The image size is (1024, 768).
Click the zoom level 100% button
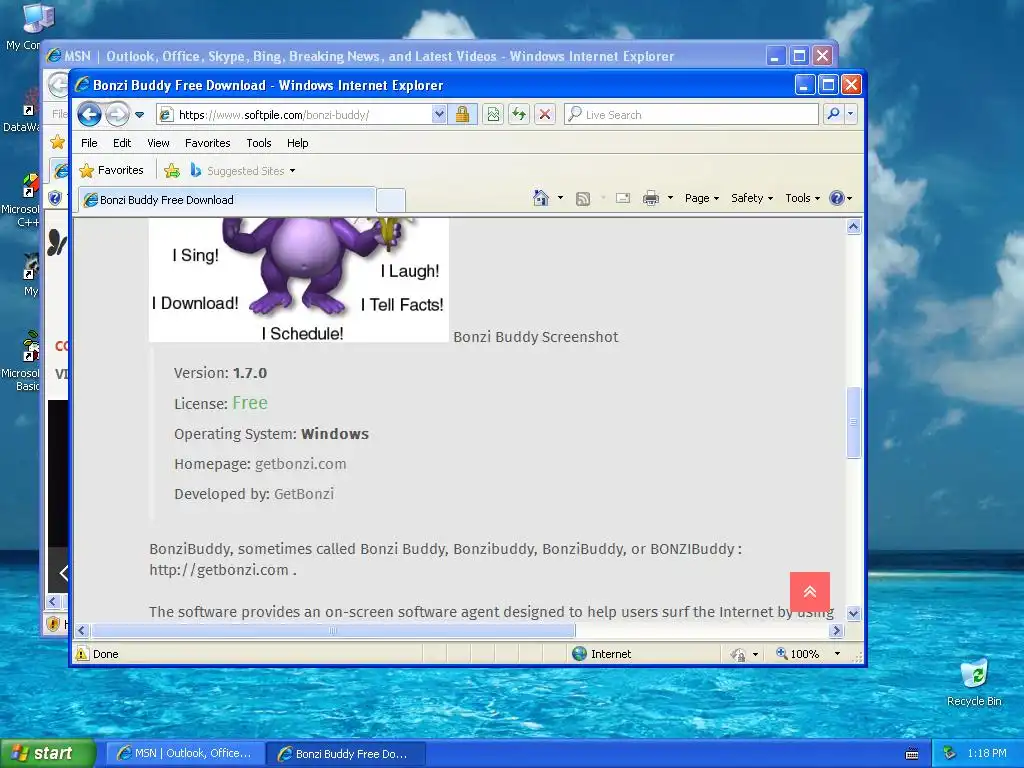[x=797, y=654]
